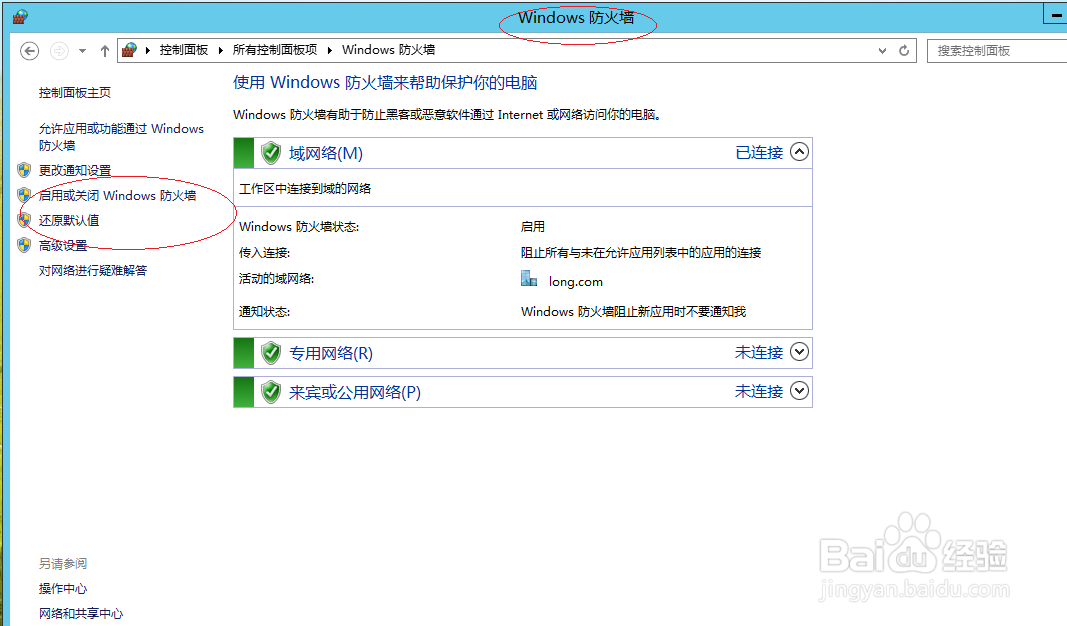Expand 来宾或公用网络 with down chevron
The width and height of the screenshot is (1067, 626).
pyautogui.click(x=800, y=391)
